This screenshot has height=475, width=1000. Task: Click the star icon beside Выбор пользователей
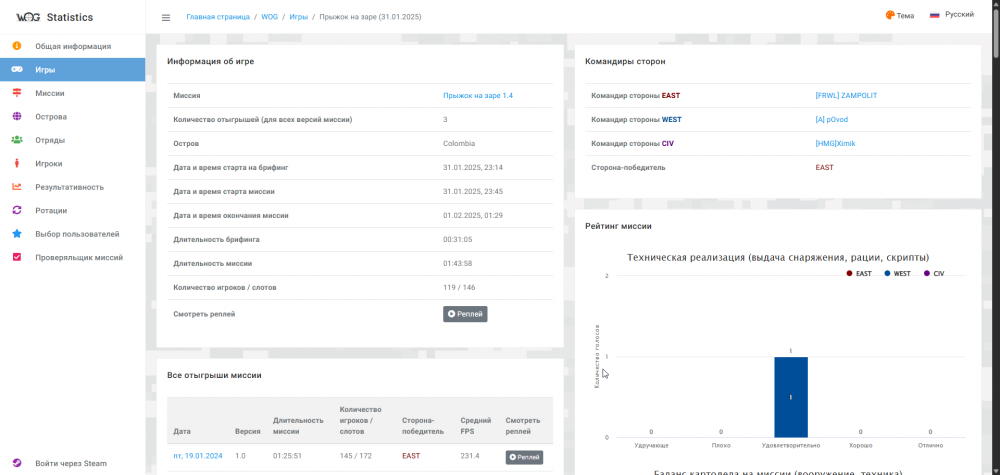point(17,234)
